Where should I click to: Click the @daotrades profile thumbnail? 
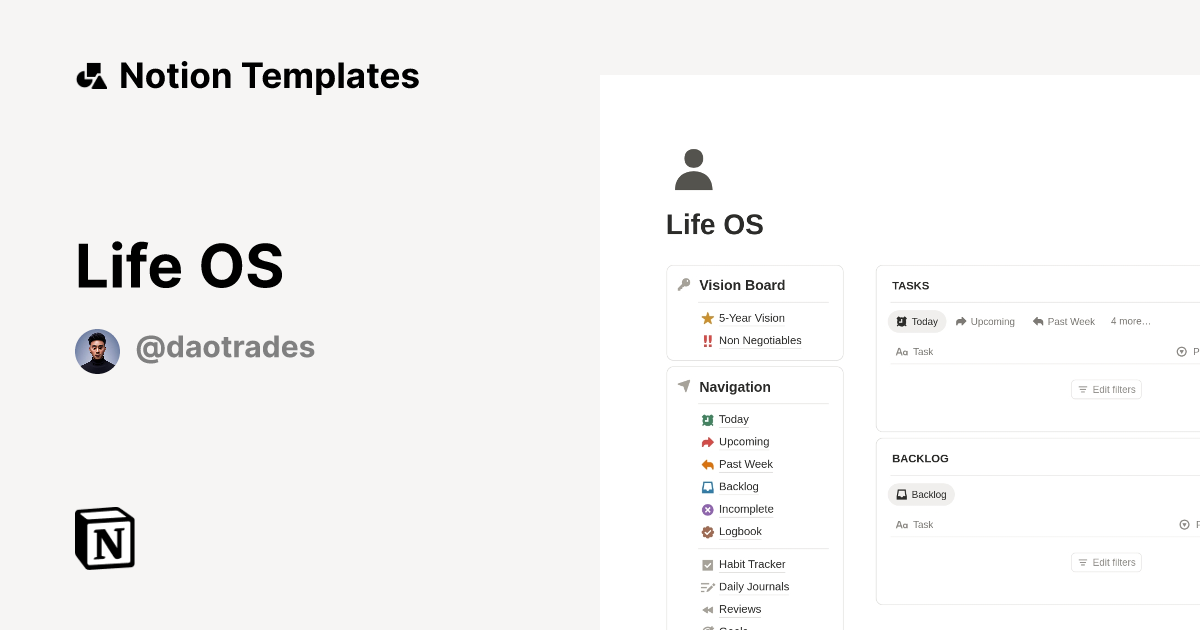(x=97, y=351)
